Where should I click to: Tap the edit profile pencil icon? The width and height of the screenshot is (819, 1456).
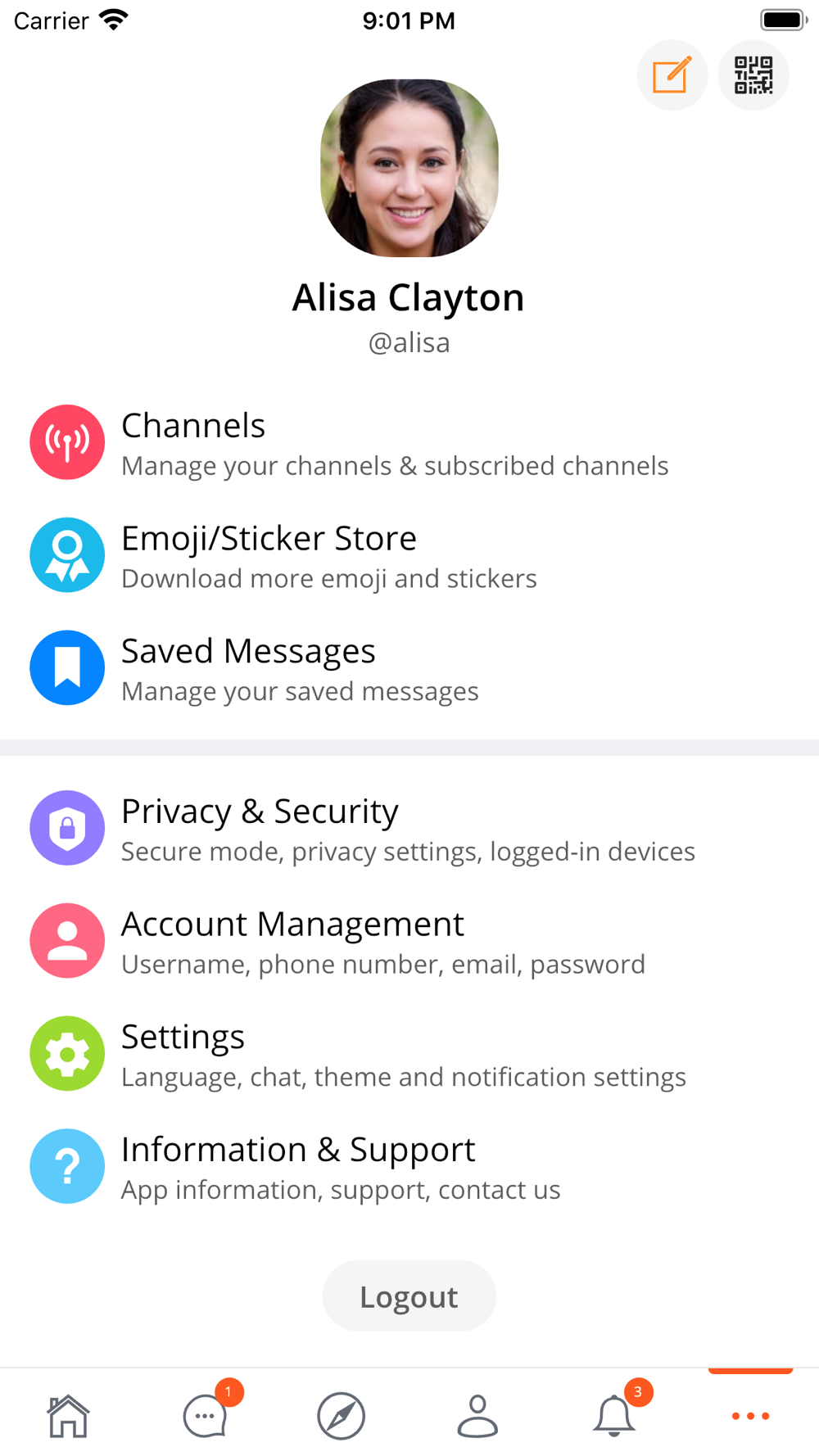(672, 75)
